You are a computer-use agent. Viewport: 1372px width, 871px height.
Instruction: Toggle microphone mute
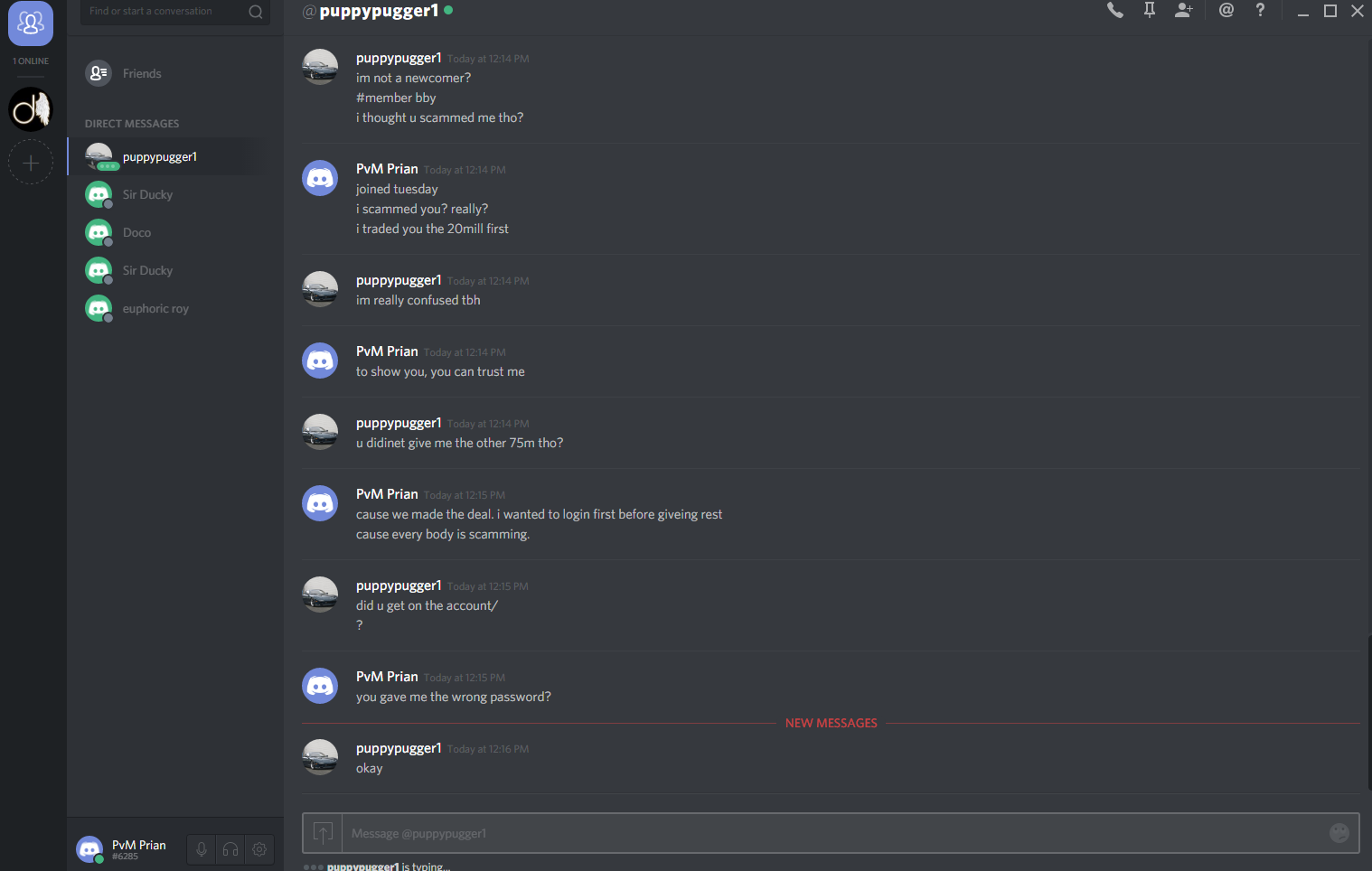[202, 849]
